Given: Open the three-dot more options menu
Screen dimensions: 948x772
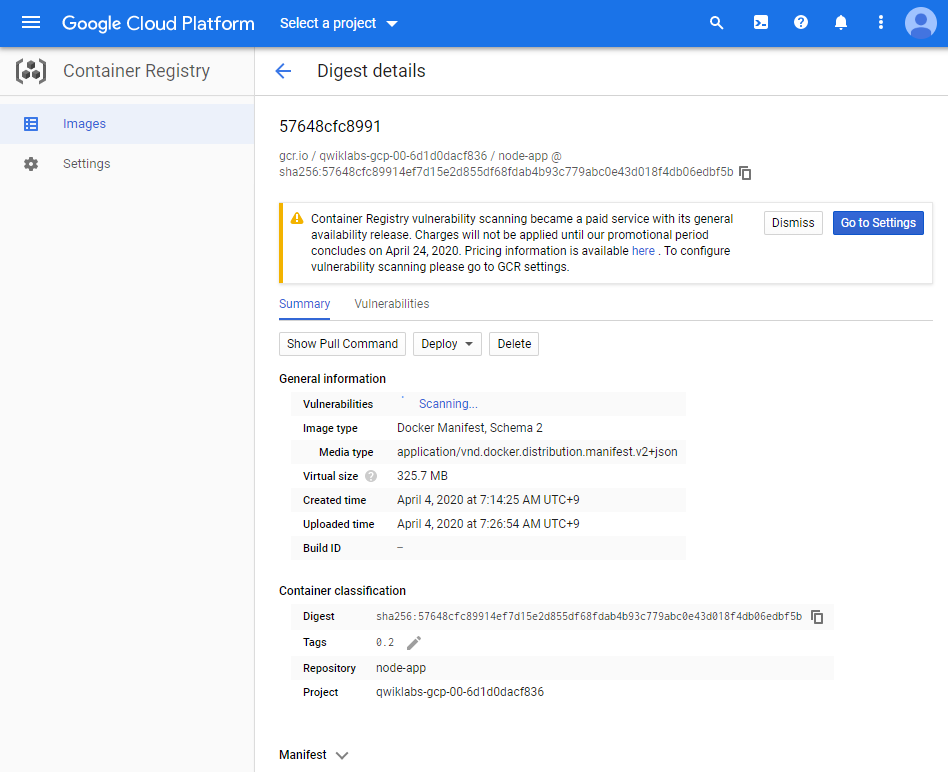Looking at the screenshot, I should pyautogui.click(x=880, y=23).
